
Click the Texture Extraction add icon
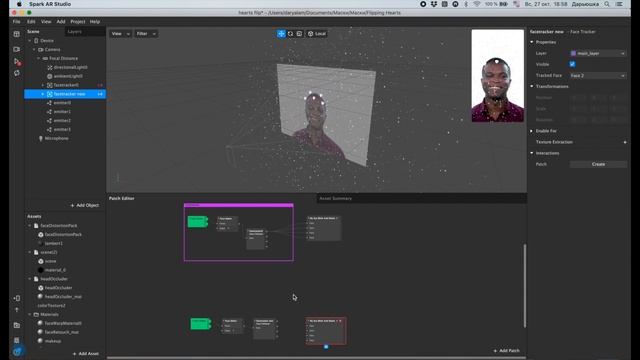[x=624, y=142]
